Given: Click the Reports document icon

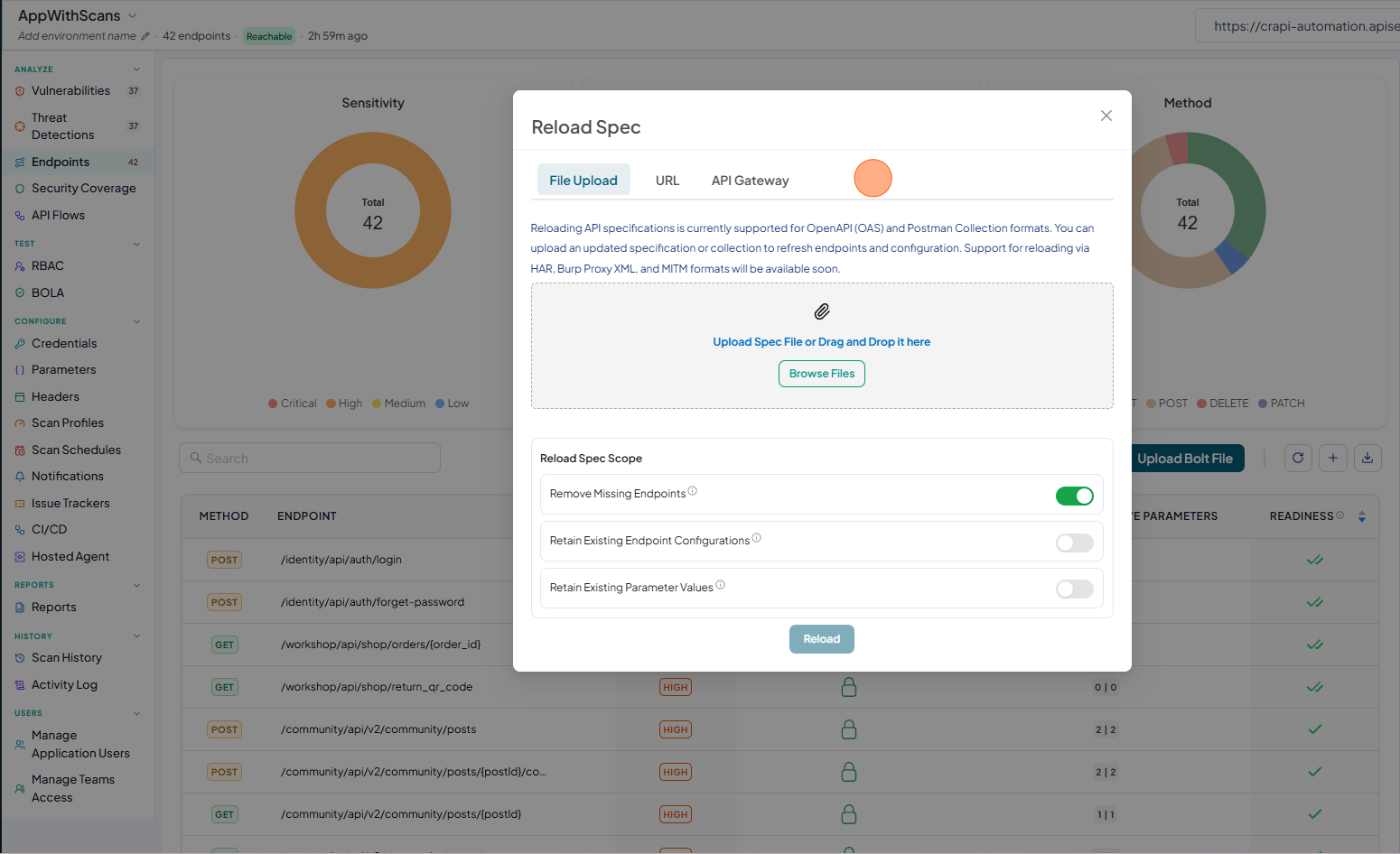Looking at the screenshot, I should click(x=20, y=608).
